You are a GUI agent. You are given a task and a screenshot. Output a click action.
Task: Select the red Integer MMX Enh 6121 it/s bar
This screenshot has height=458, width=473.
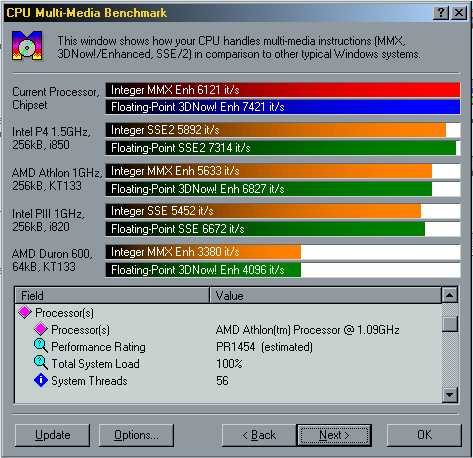pyautogui.click(x=283, y=90)
